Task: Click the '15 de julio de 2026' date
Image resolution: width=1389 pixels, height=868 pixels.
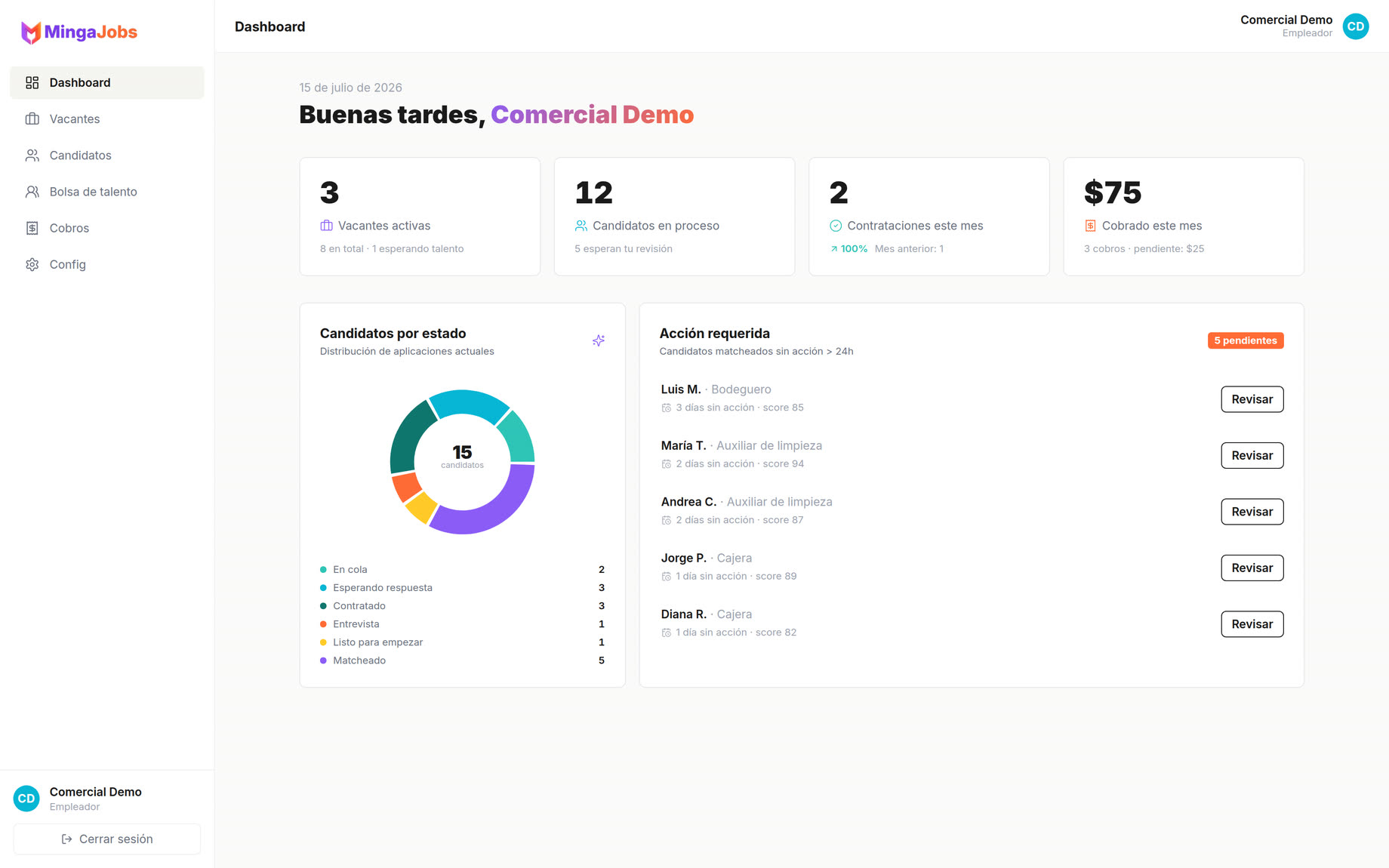Action: click(x=350, y=88)
